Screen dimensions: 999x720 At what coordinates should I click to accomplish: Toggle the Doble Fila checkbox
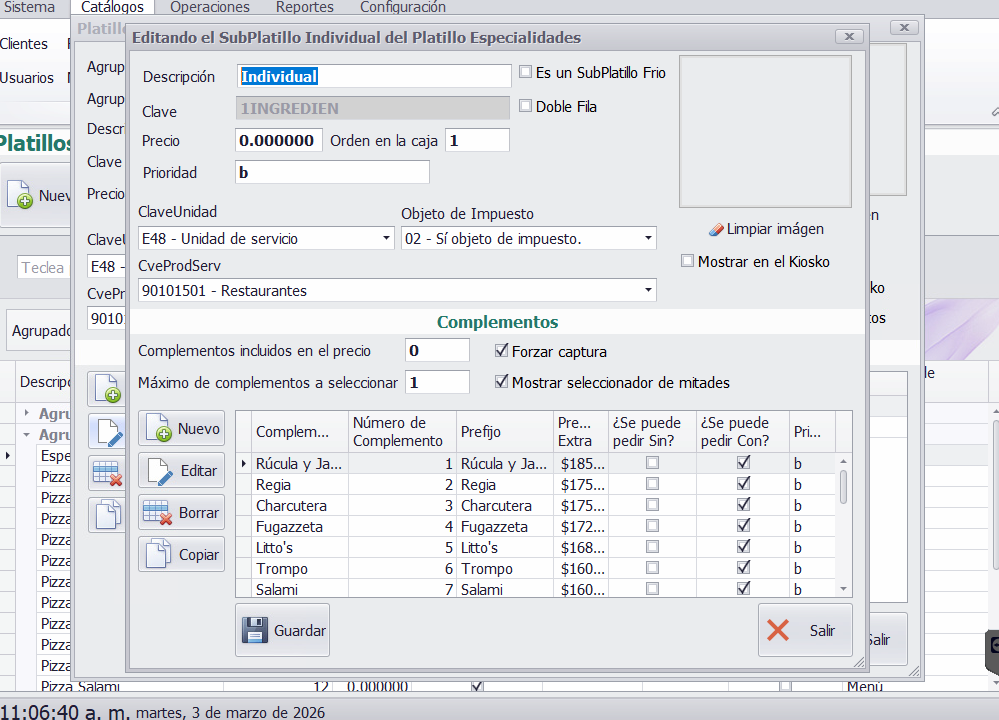(526, 106)
